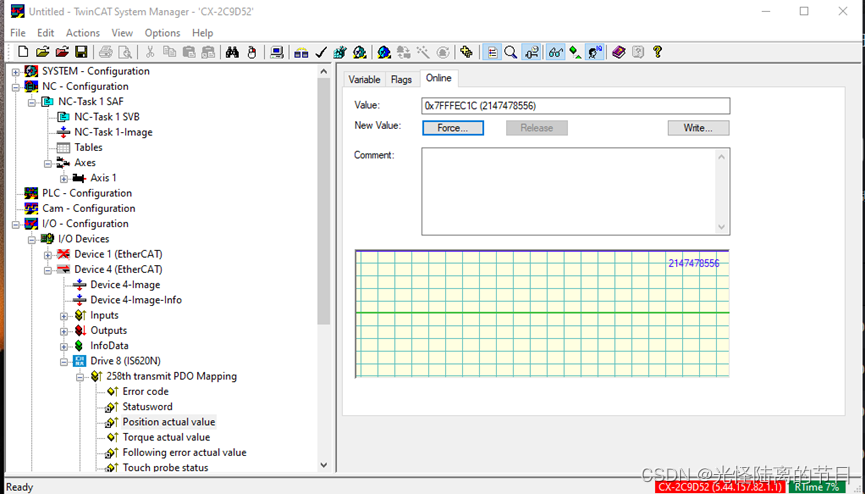865x494 pixels.
Task: Toggle Show Online Data glasses button
Action: click(556, 52)
